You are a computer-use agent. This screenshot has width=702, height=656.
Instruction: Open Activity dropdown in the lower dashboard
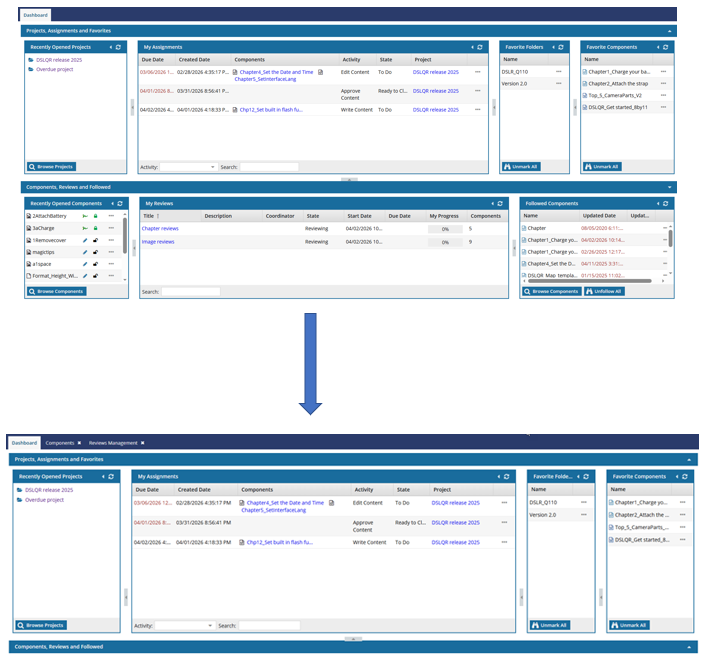pyautogui.click(x=184, y=625)
